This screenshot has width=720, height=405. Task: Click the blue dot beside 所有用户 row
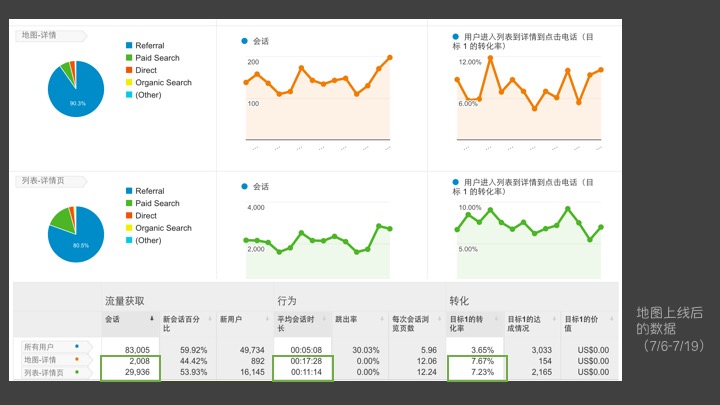pos(76,347)
